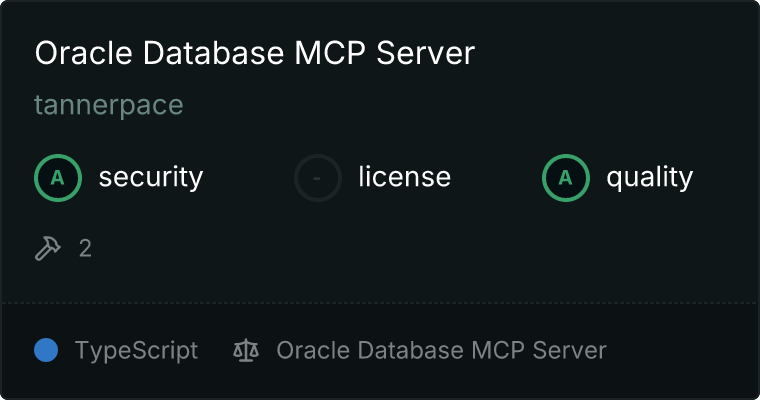This screenshot has width=760, height=400.
Task: Click the TypeScript language label
Action: click(x=136, y=351)
